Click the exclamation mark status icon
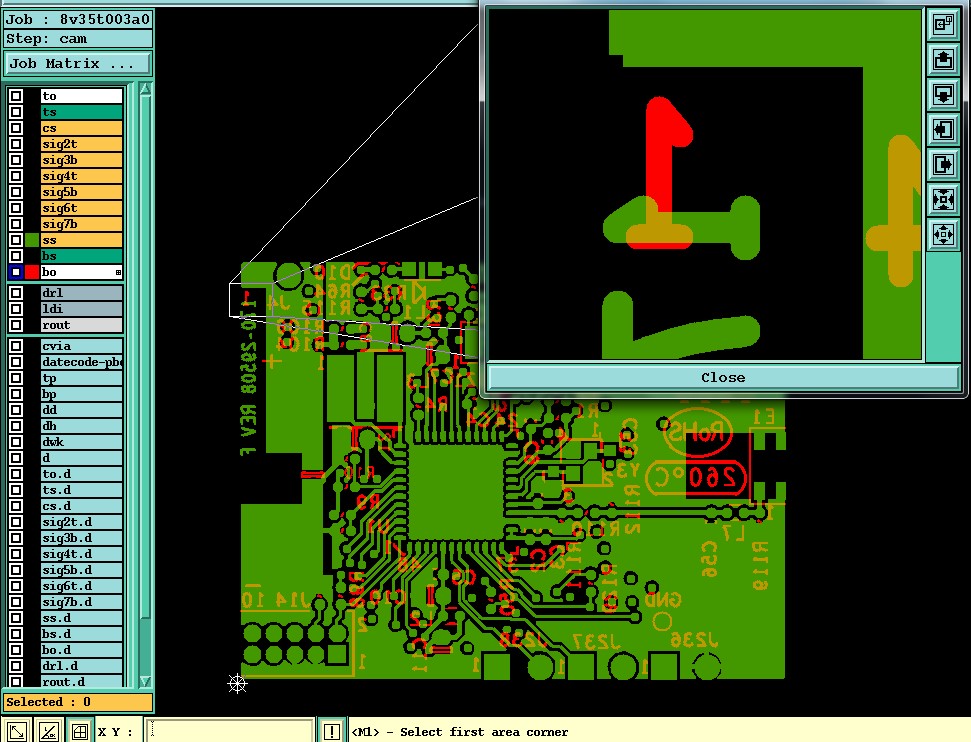 (x=331, y=731)
